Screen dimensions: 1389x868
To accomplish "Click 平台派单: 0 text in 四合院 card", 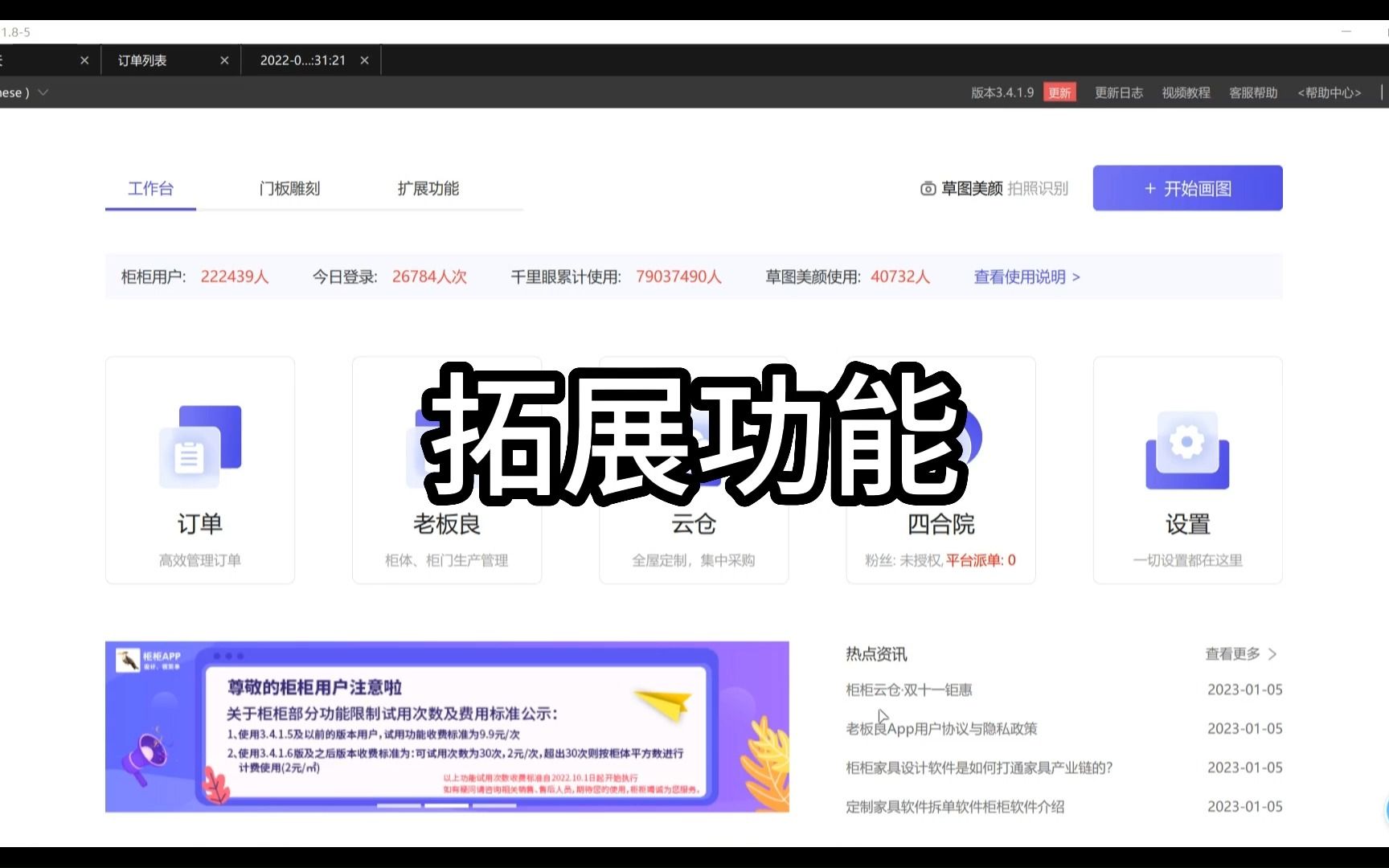I will (981, 560).
